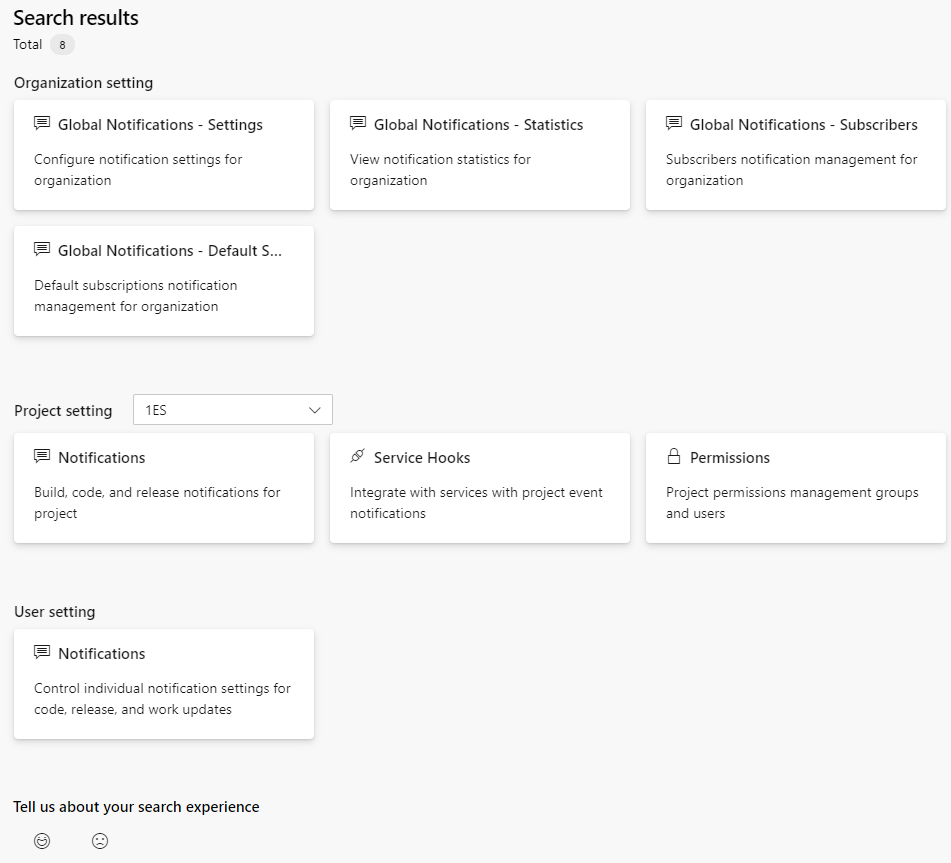Select Global Notifications - Subscribers title

tap(804, 125)
